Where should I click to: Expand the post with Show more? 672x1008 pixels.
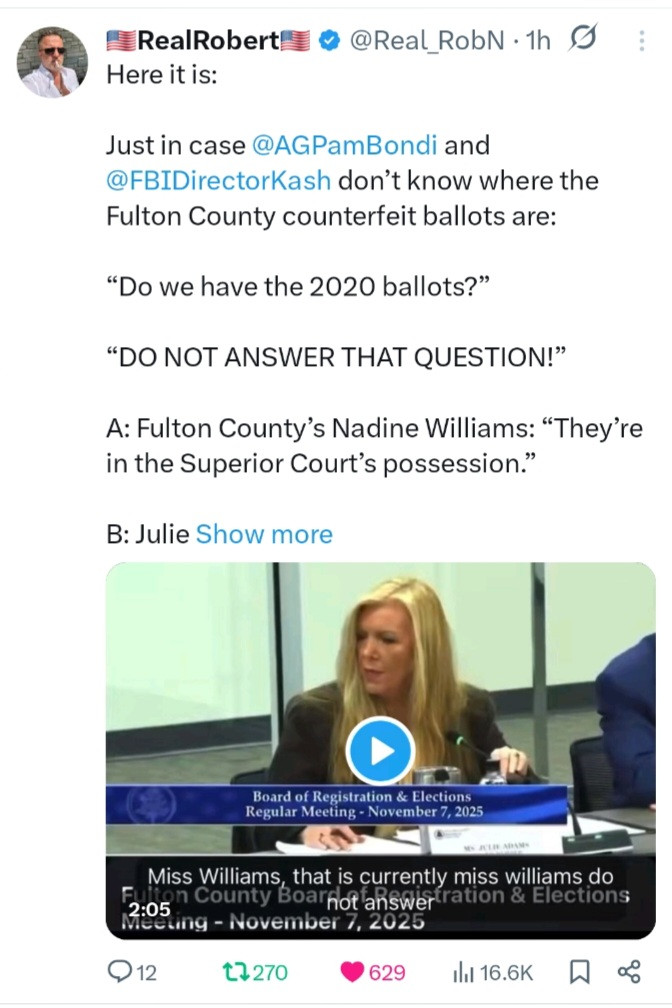click(x=264, y=534)
